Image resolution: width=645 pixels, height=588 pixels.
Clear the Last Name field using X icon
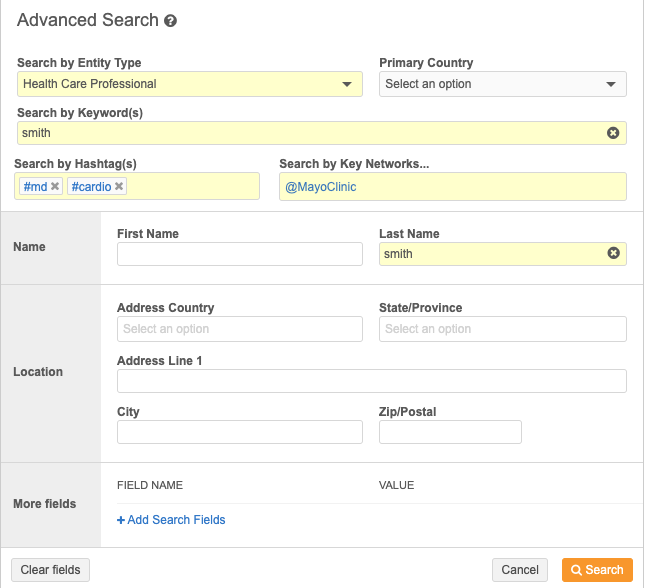pos(613,254)
